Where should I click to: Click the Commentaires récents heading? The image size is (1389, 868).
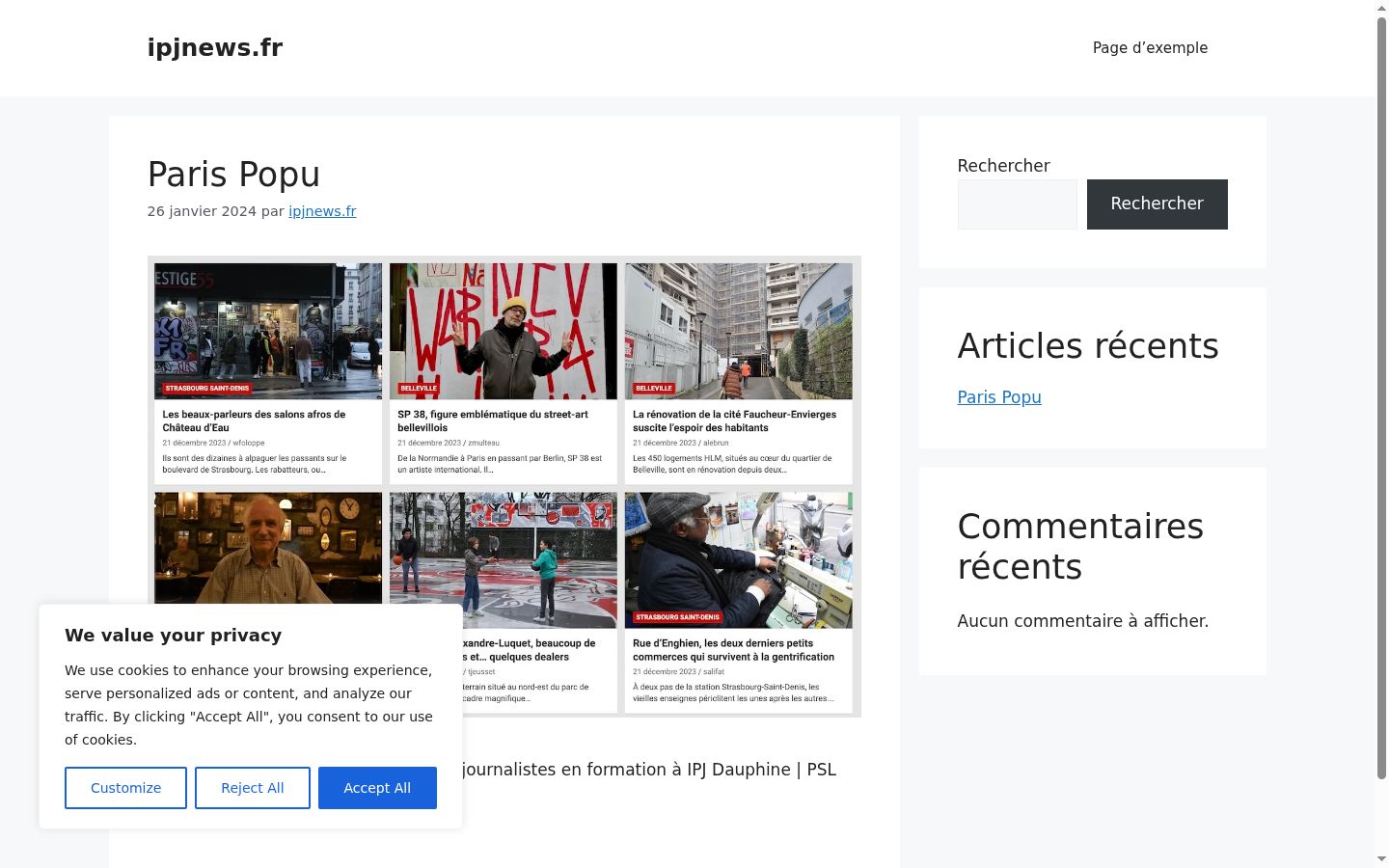tap(1080, 547)
